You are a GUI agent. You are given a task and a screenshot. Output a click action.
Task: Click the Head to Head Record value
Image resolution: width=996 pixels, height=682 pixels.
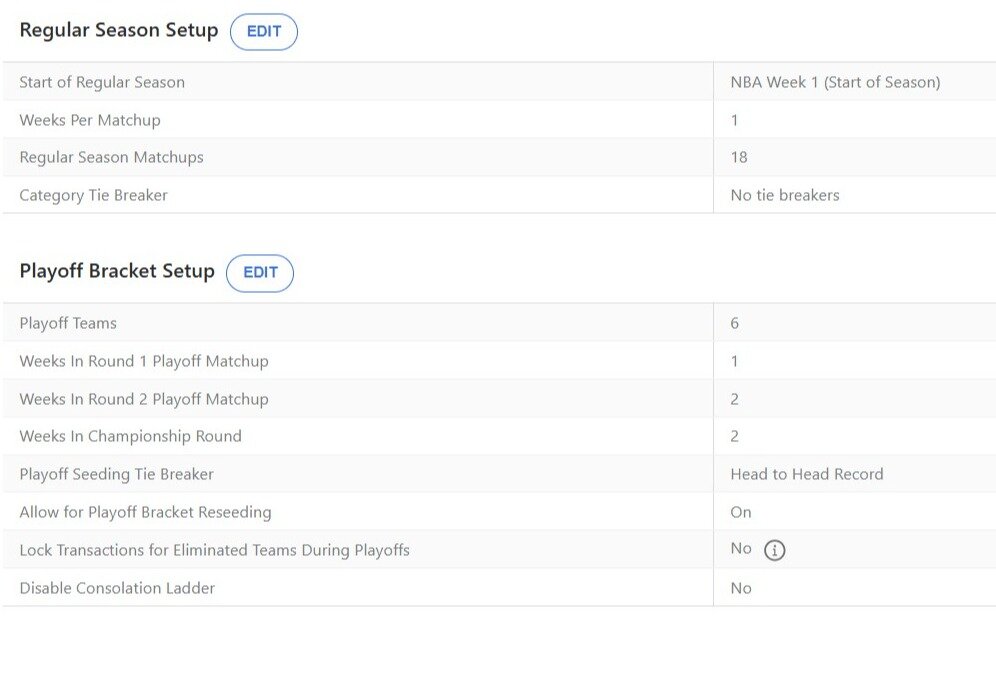[x=807, y=474]
